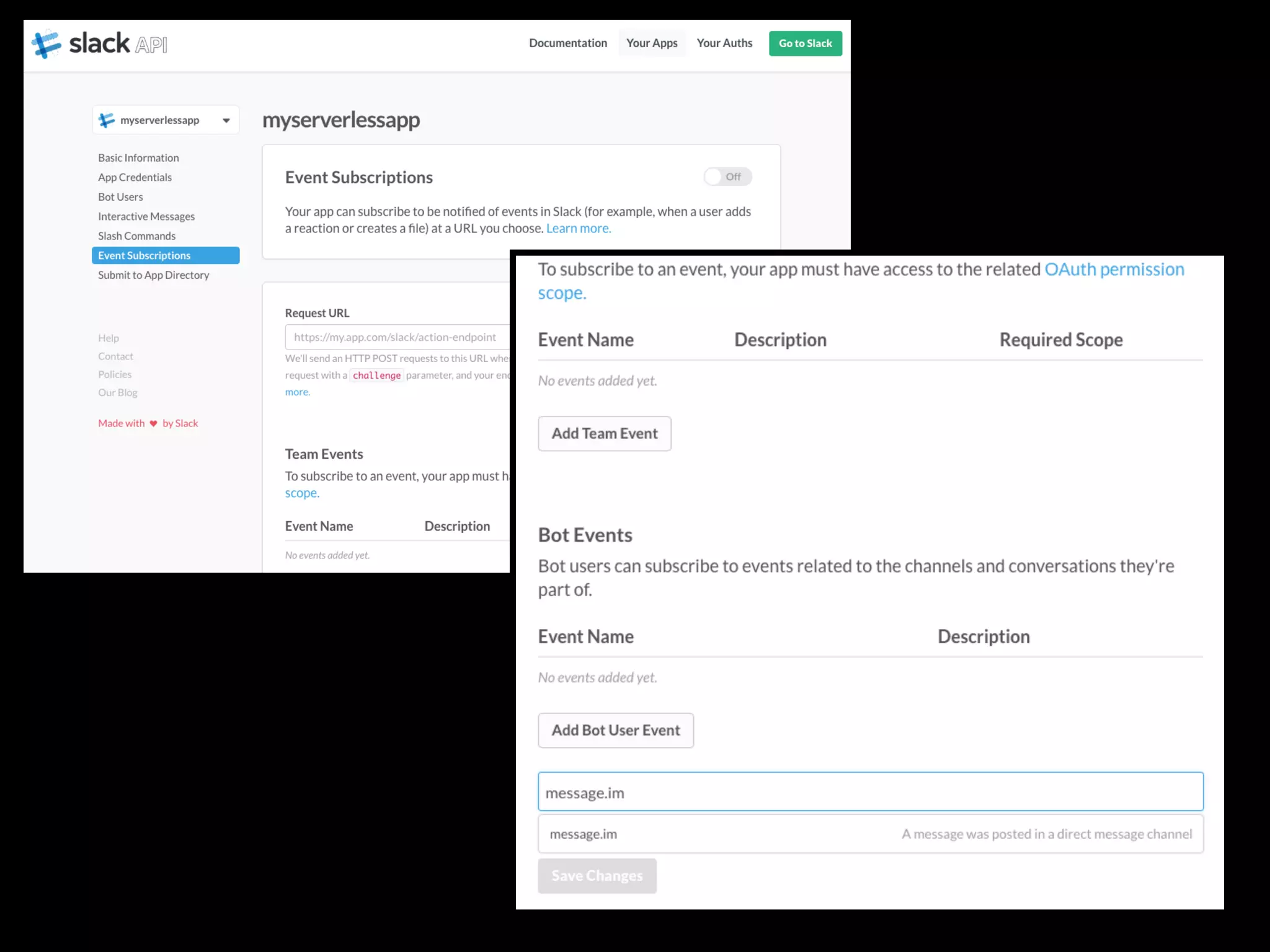
Task: Open the Documentation nav item
Action: (x=568, y=43)
